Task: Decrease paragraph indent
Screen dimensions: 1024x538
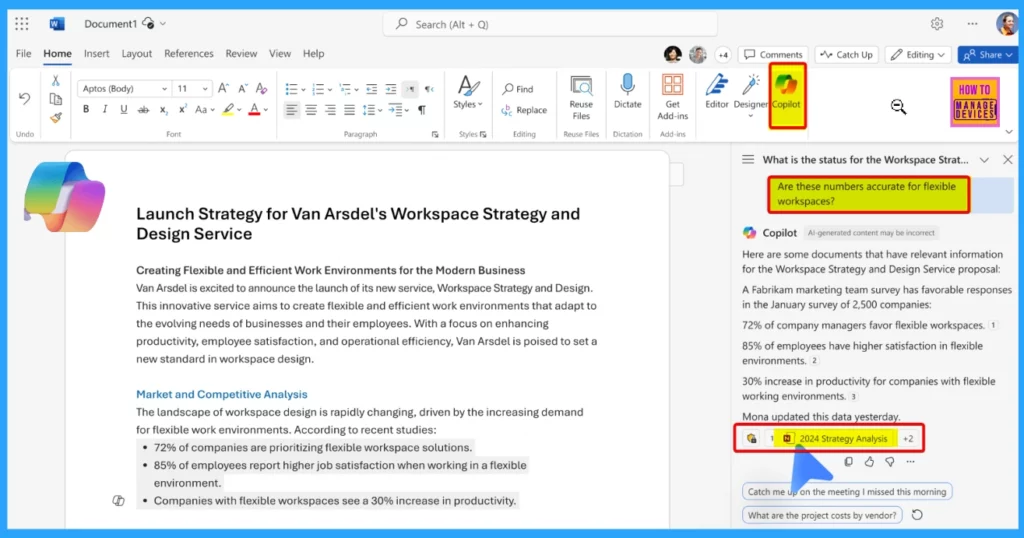Action: [x=371, y=89]
